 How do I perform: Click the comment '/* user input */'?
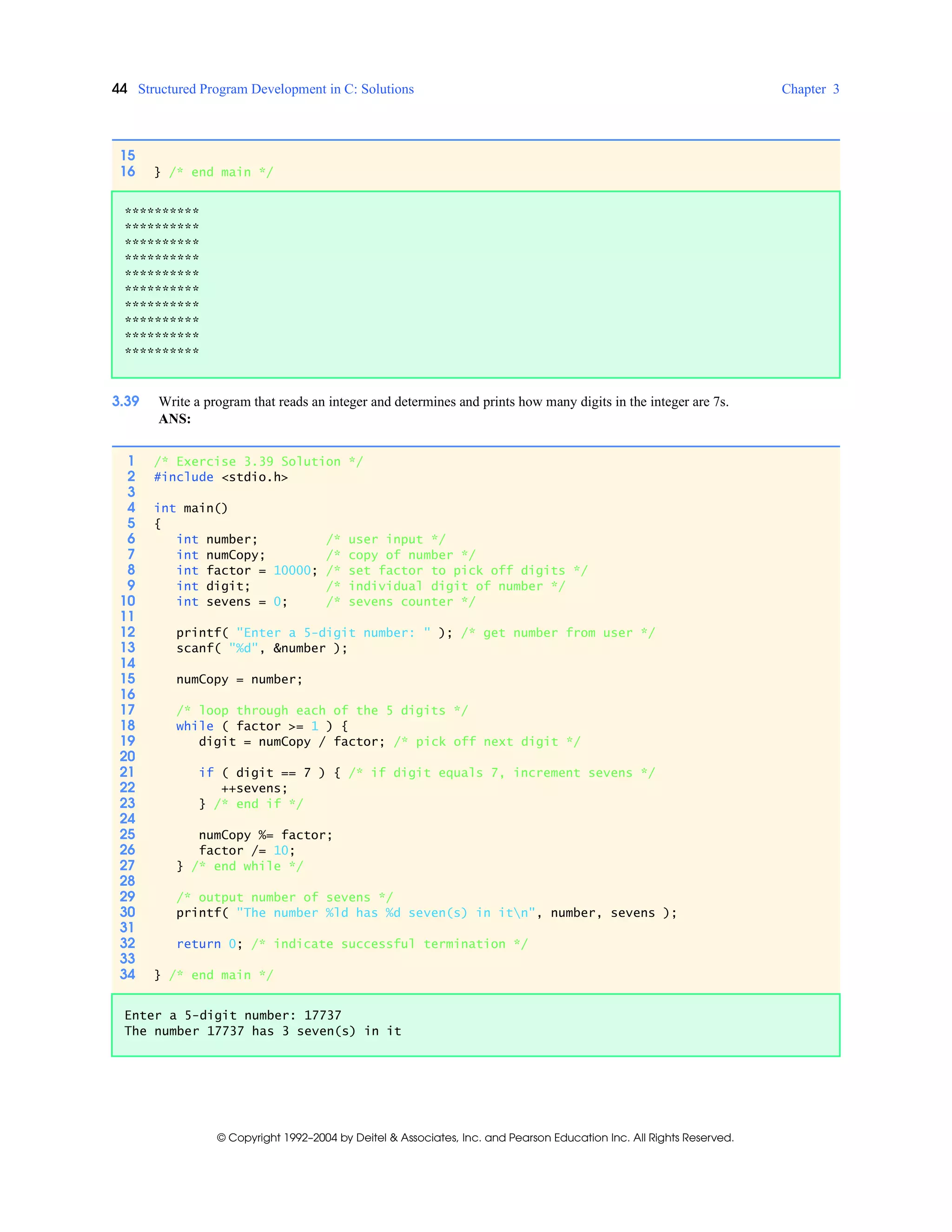386,539
